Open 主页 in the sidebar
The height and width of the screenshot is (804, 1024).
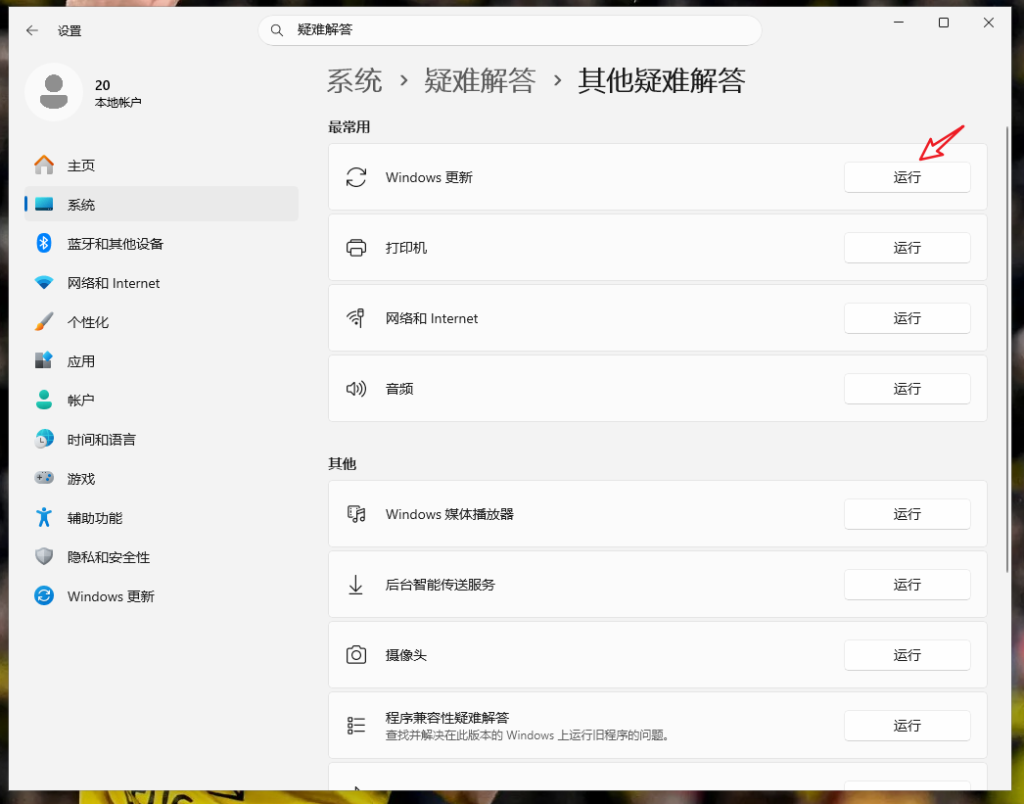click(161, 165)
